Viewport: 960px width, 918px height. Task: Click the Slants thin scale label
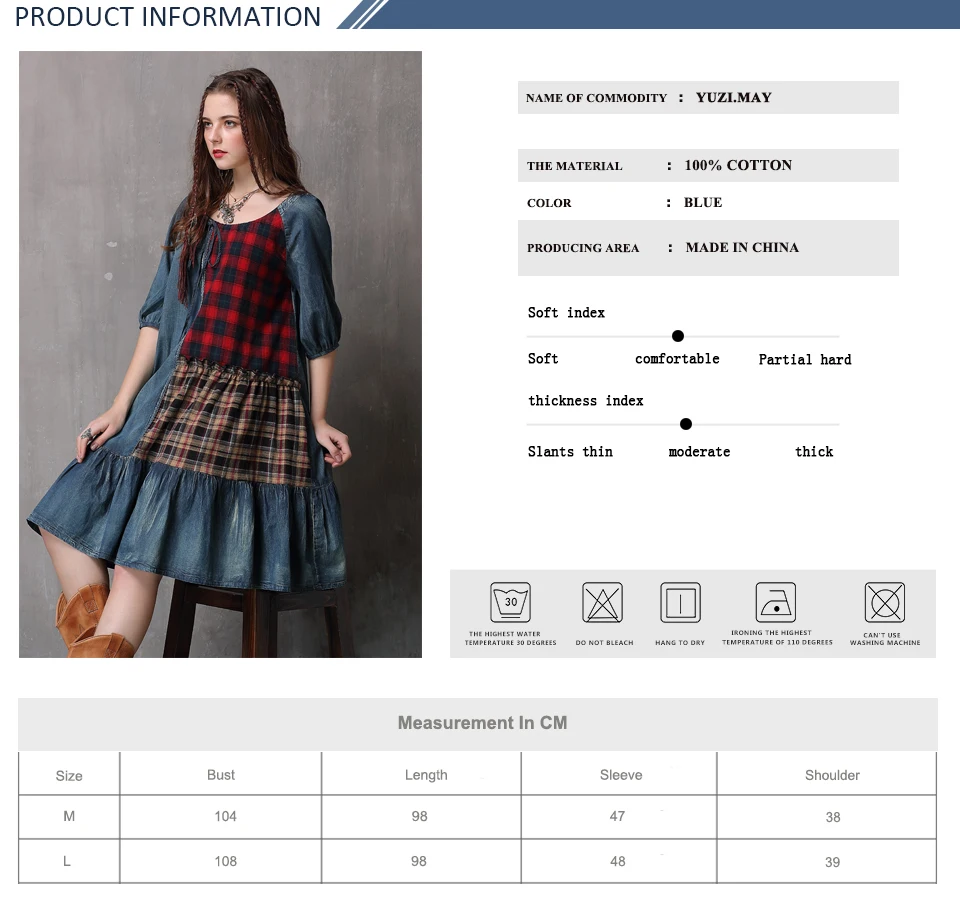coord(570,452)
